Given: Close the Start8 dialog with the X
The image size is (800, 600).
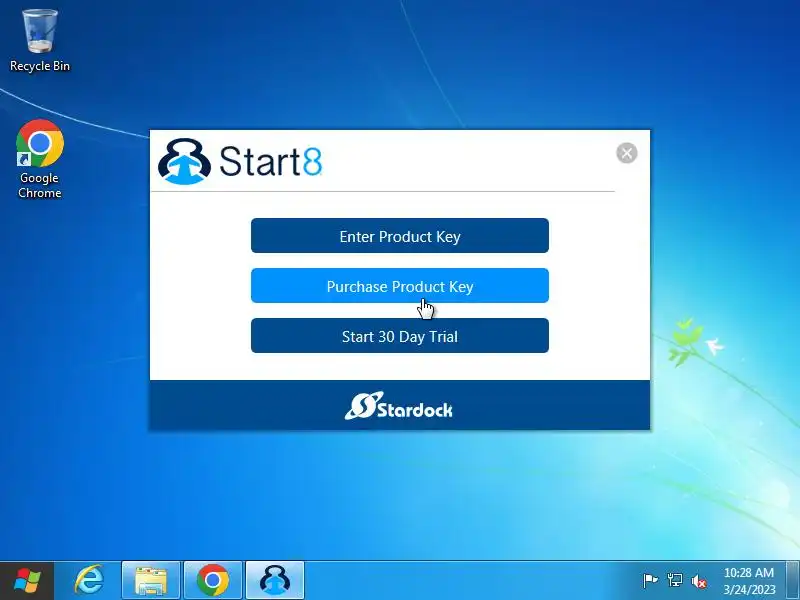Looking at the screenshot, I should click(627, 153).
